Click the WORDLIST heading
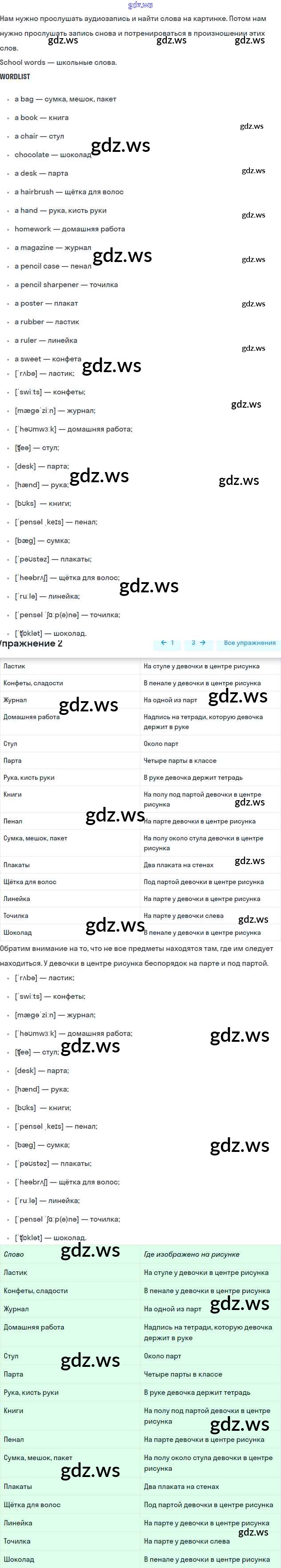This screenshot has height=1568, width=281. [x=15, y=77]
